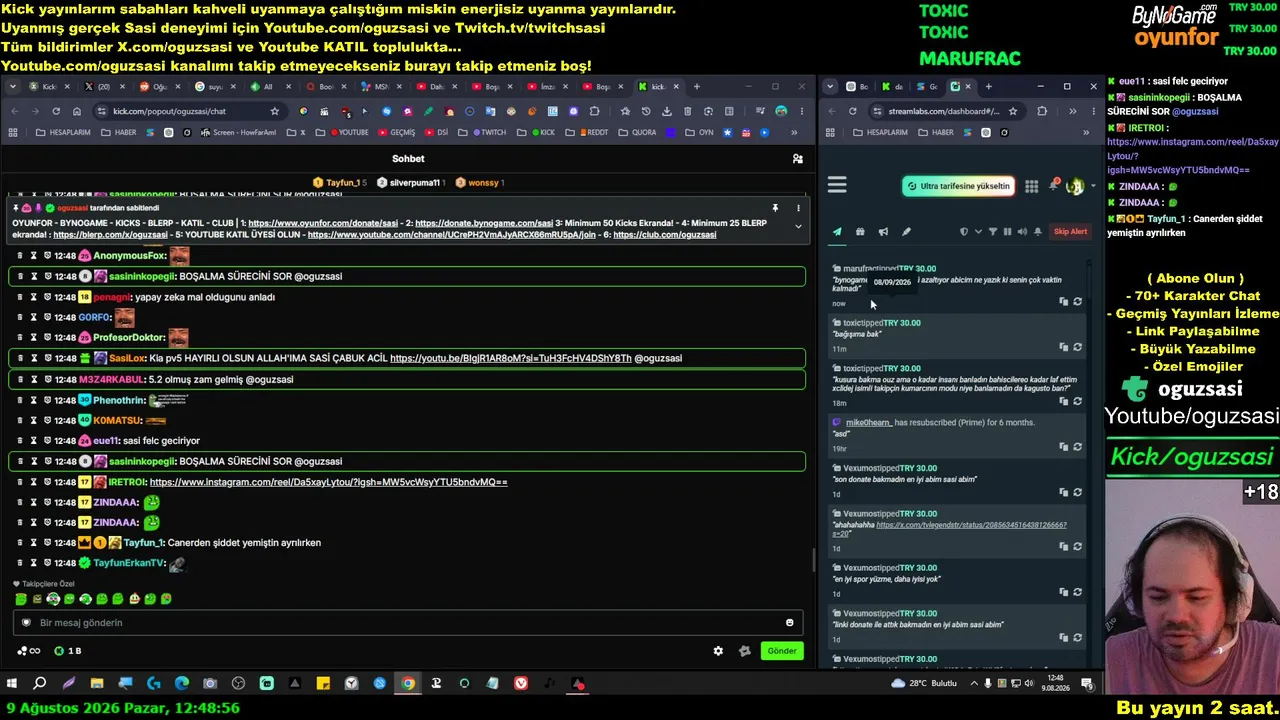Screen dimensions: 1280x720
Task: Click the shield moderation icon in Streamlabs
Action: [964, 232]
